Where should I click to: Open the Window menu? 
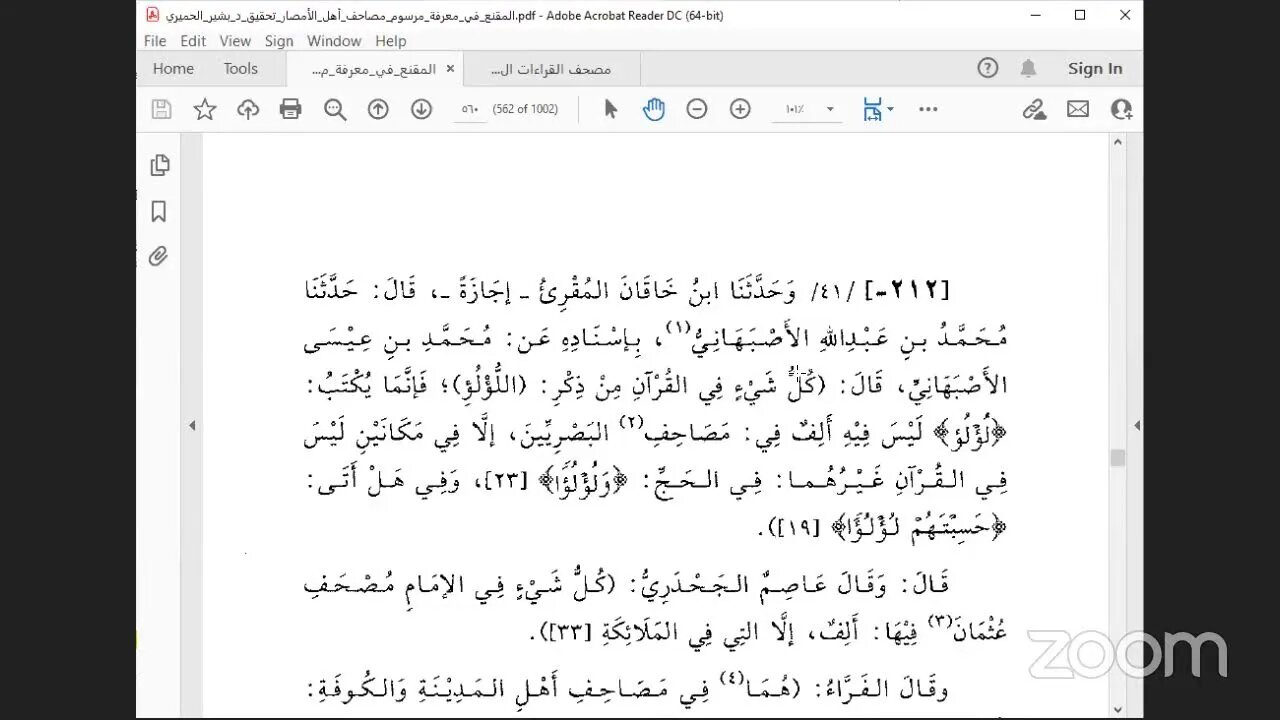coord(334,41)
